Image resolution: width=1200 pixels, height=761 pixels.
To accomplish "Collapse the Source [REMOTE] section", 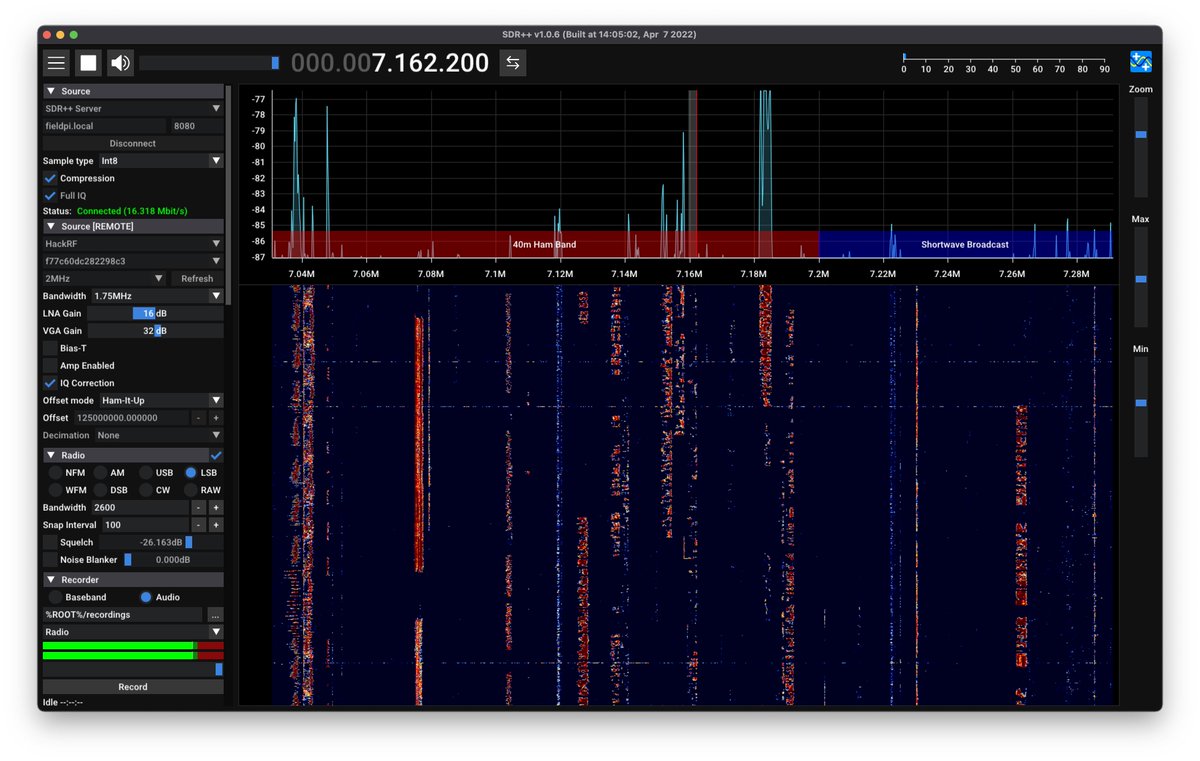I will point(133,226).
